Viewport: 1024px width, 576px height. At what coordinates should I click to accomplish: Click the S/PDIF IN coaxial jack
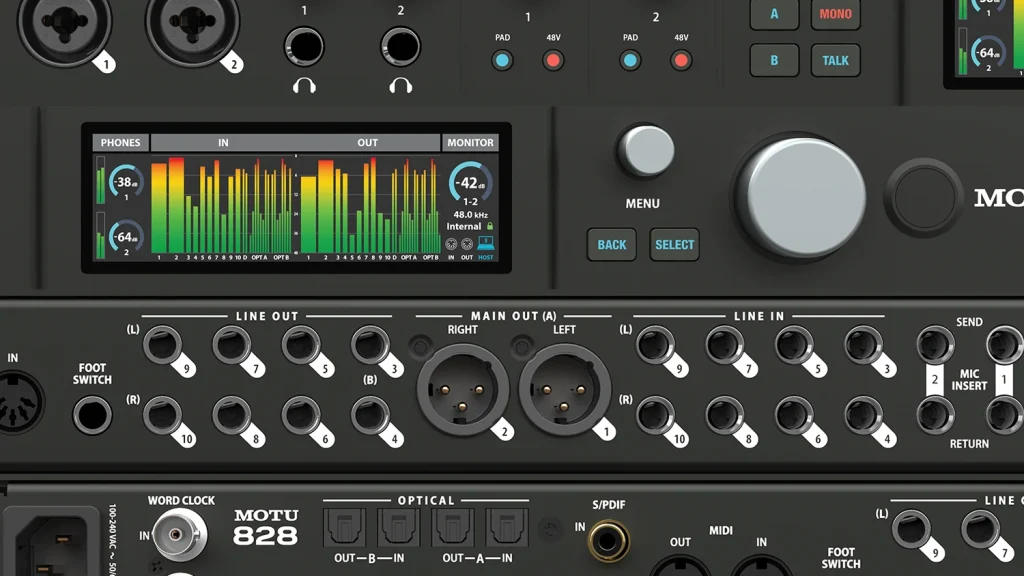pos(608,540)
